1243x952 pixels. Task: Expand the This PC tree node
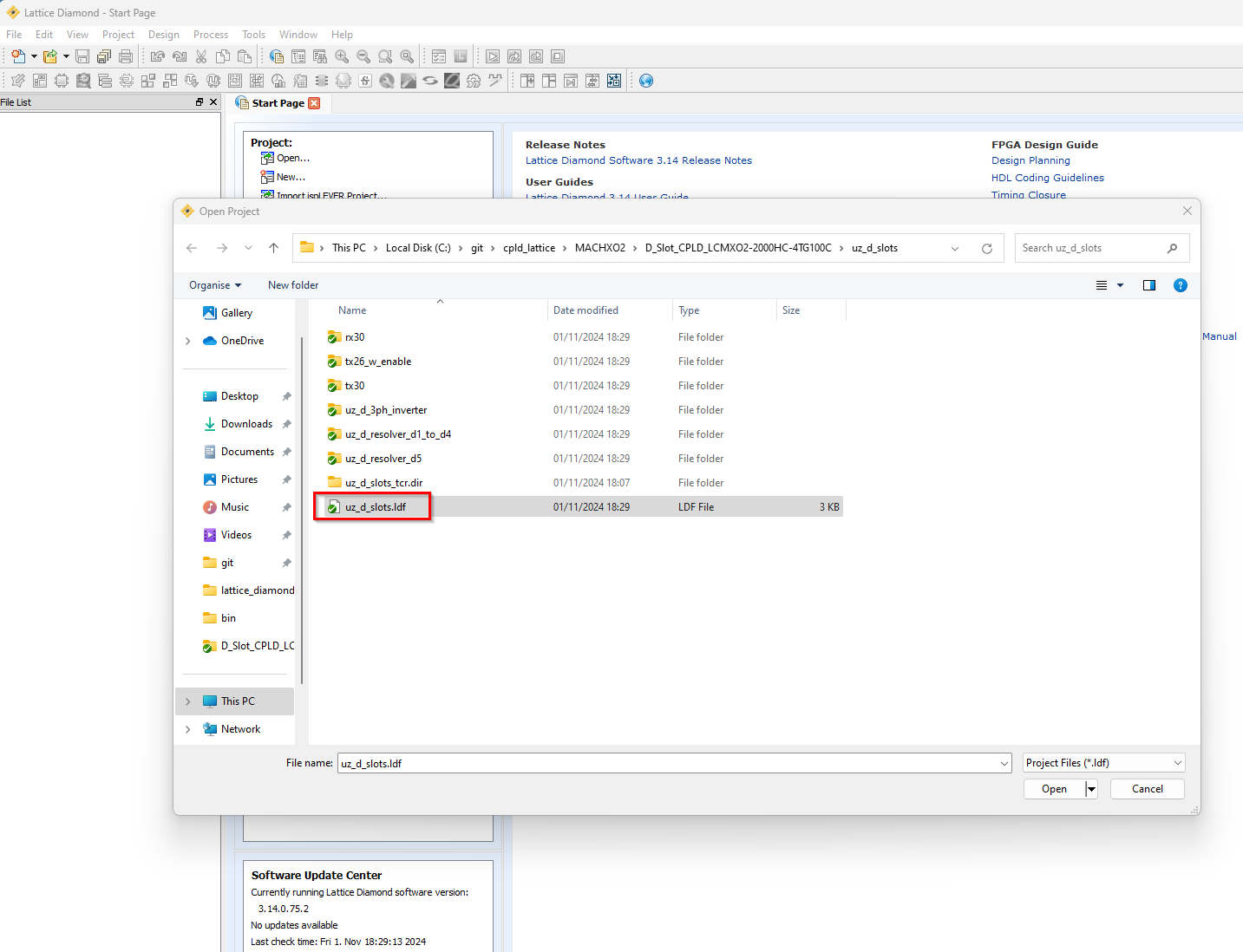188,701
